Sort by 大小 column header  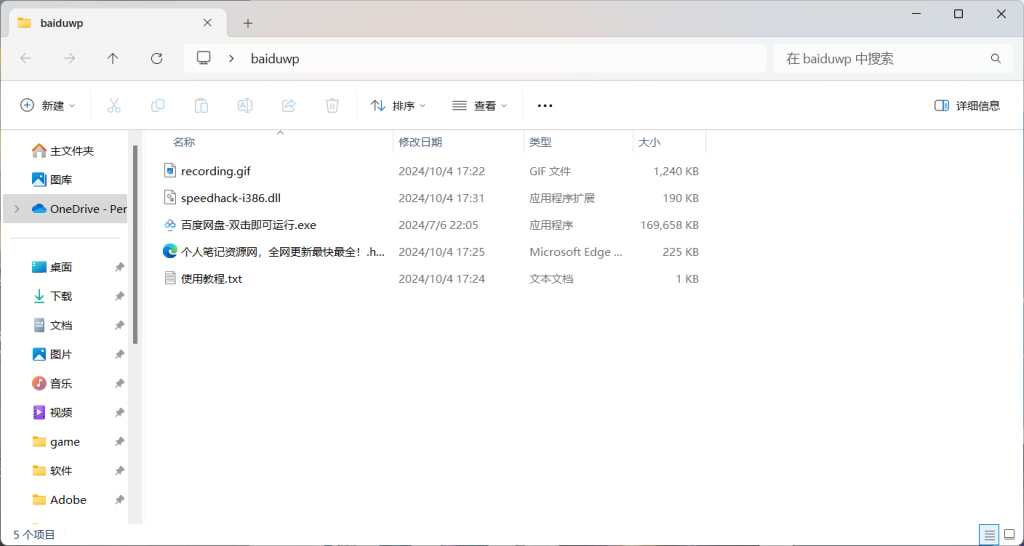point(648,142)
